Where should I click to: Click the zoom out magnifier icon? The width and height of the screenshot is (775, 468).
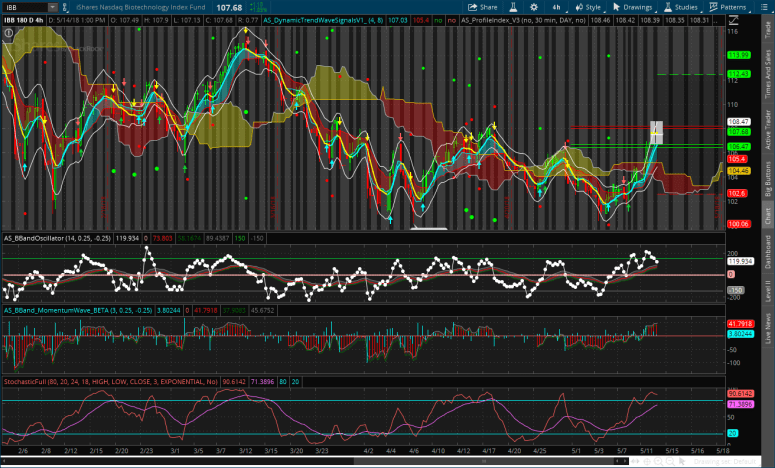[x=670, y=461]
